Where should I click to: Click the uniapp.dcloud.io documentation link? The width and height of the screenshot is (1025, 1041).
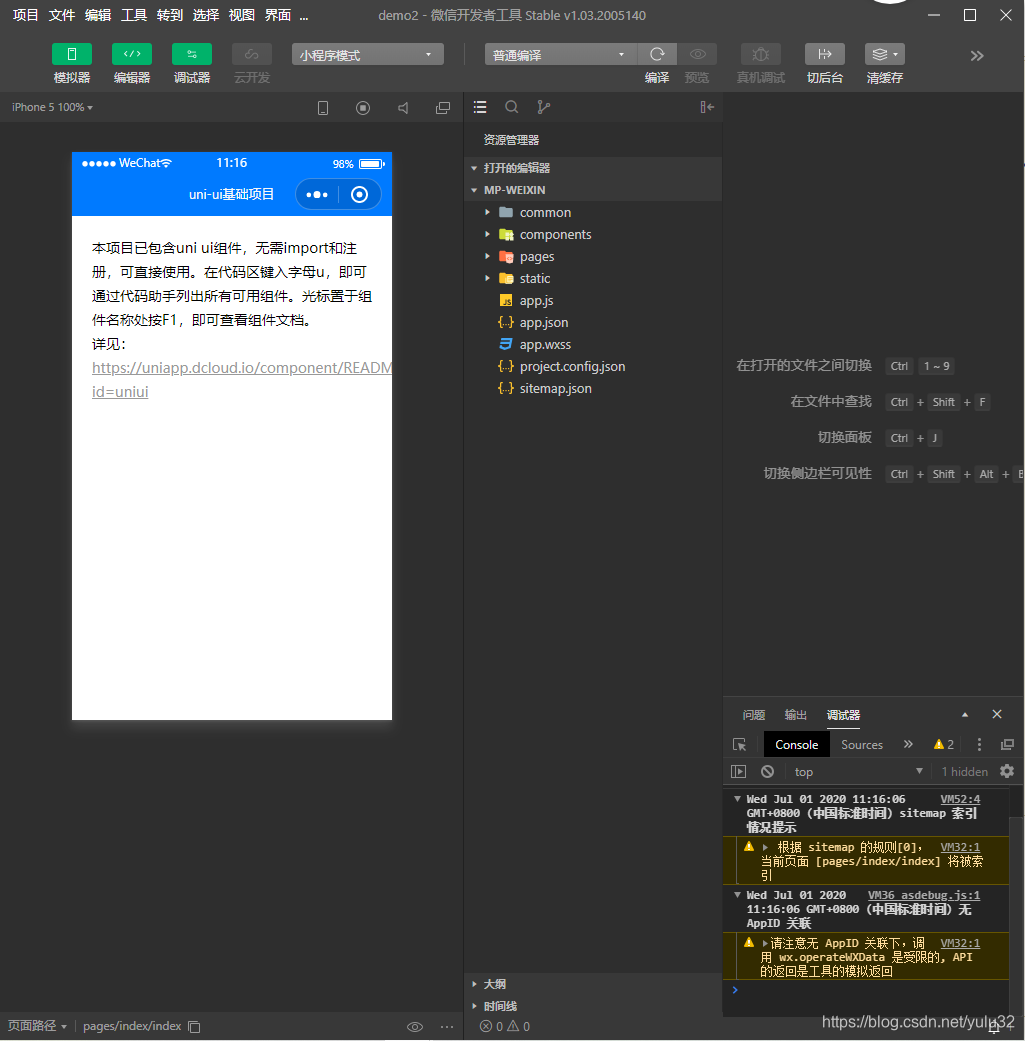click(x=241, y=368)
